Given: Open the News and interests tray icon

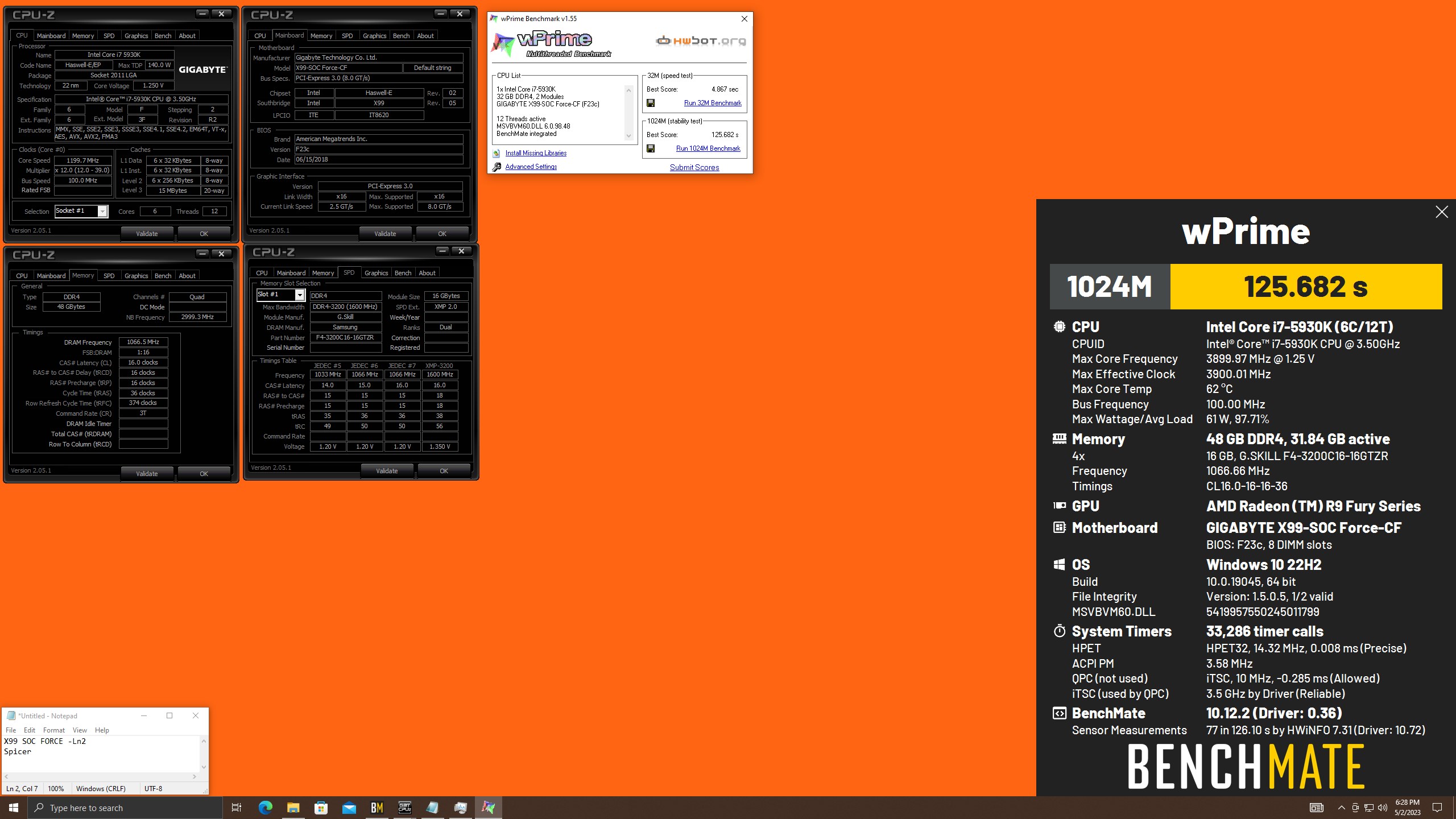Looking at the screenshot, I should coord(1317,808).
